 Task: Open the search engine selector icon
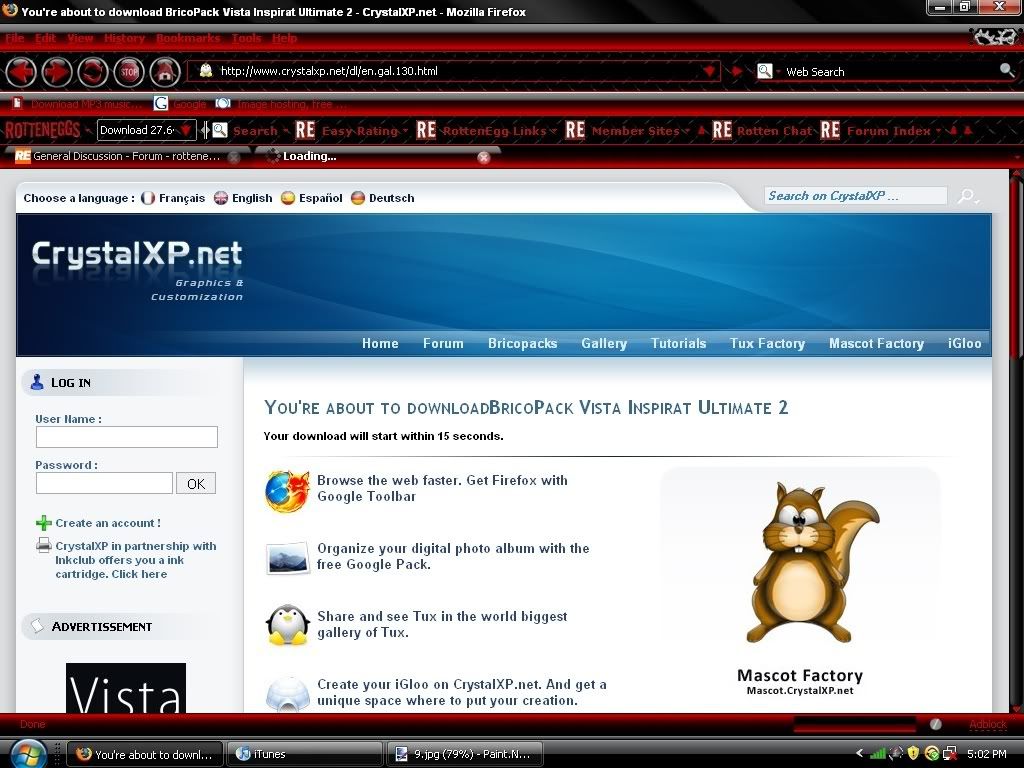tap(765, 71)
